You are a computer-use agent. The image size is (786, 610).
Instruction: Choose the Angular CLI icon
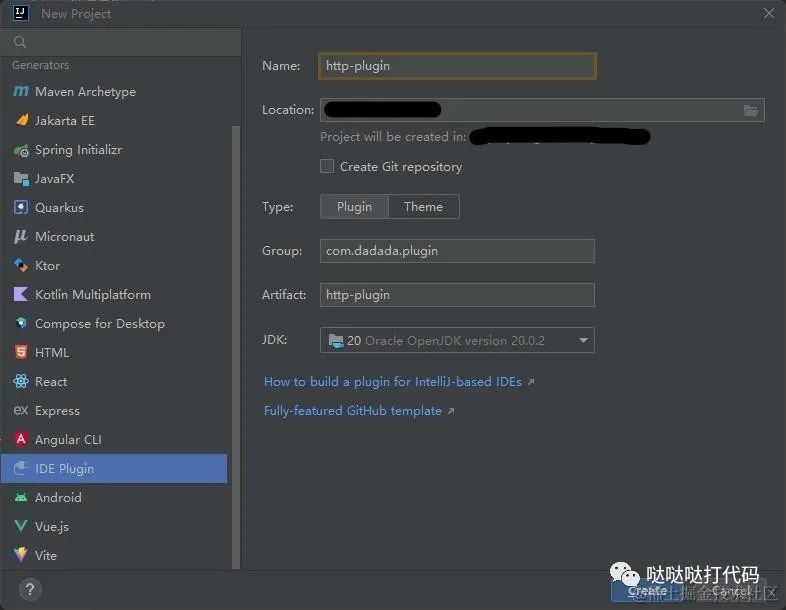(21, 439)
